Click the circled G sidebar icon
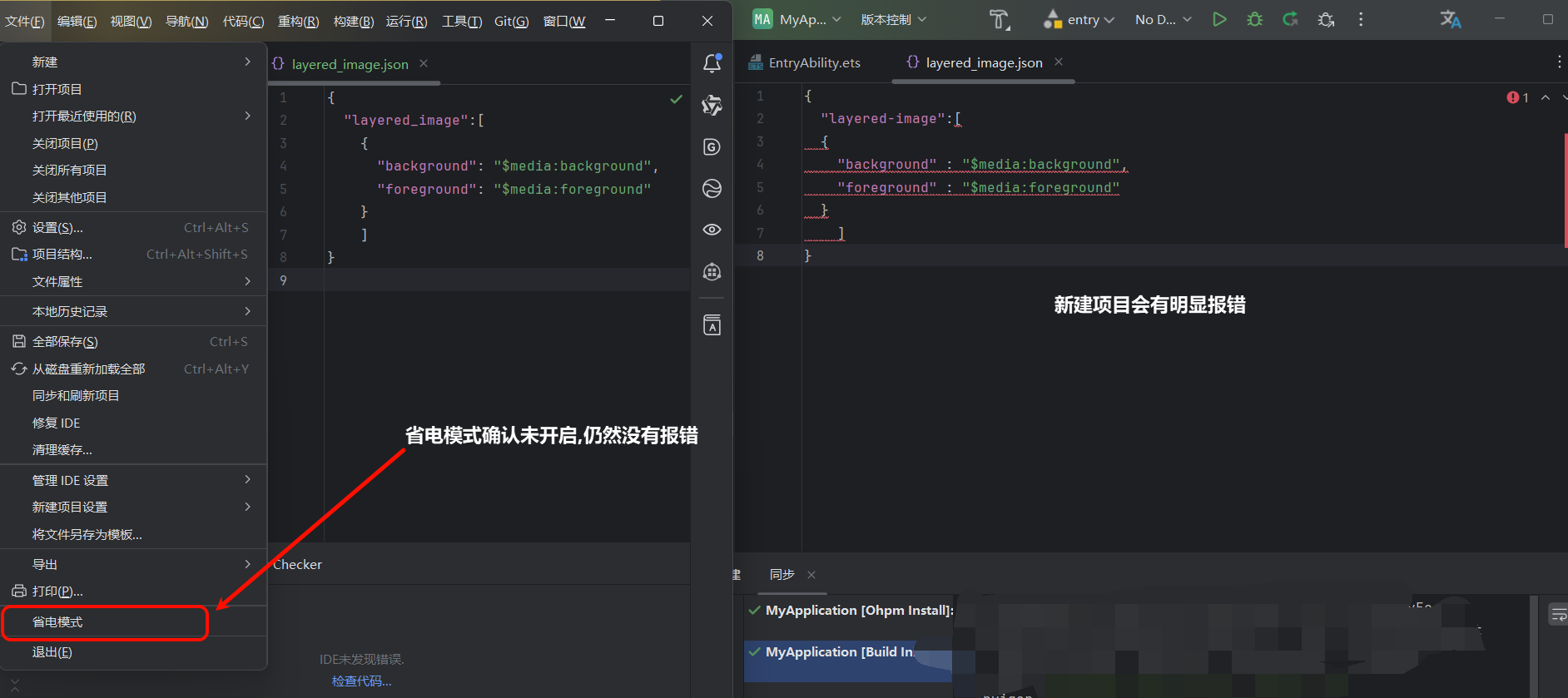 [712, 147]
